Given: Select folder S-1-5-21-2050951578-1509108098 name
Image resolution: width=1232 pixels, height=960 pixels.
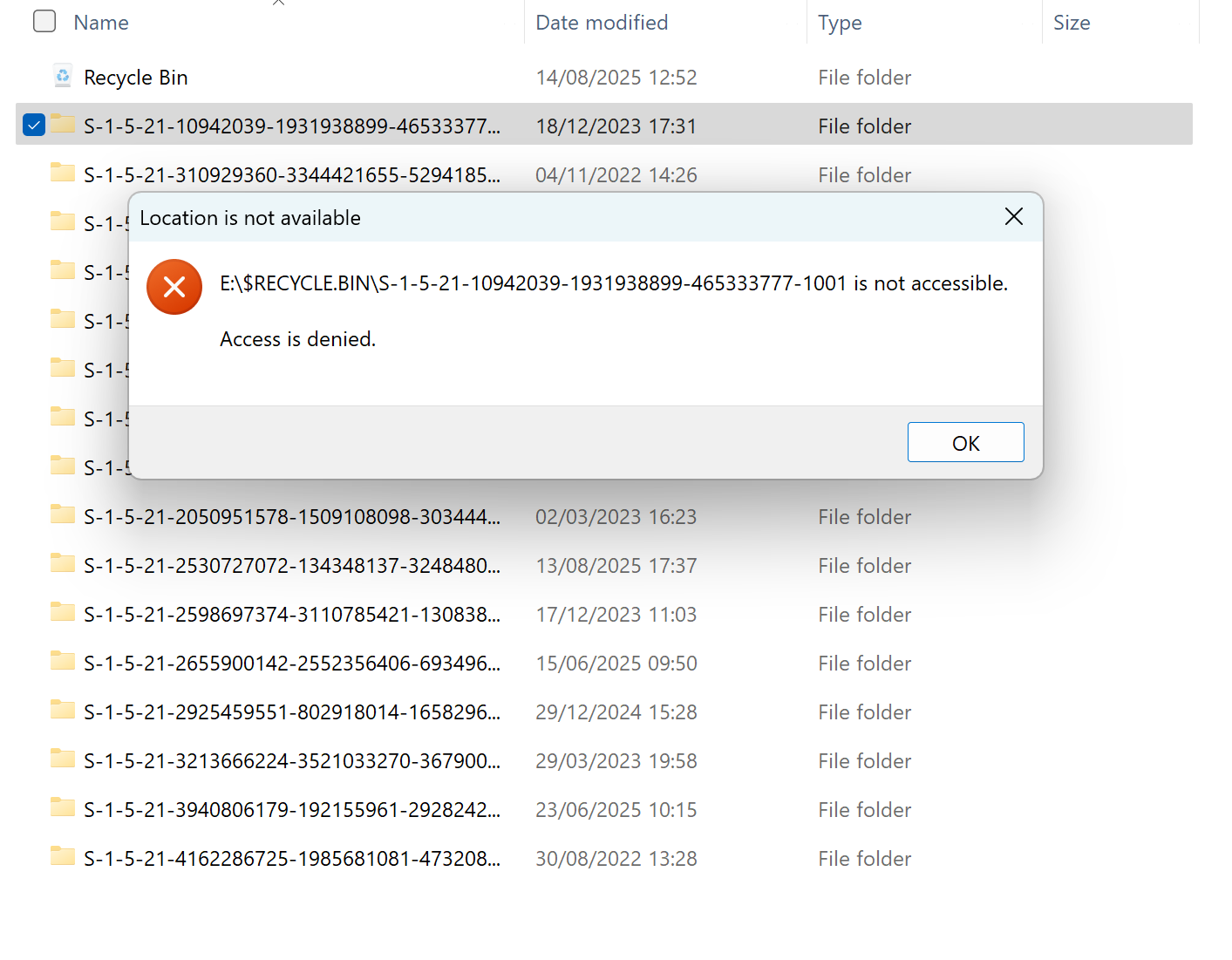Looking at the screenshot, I should 292,517.
